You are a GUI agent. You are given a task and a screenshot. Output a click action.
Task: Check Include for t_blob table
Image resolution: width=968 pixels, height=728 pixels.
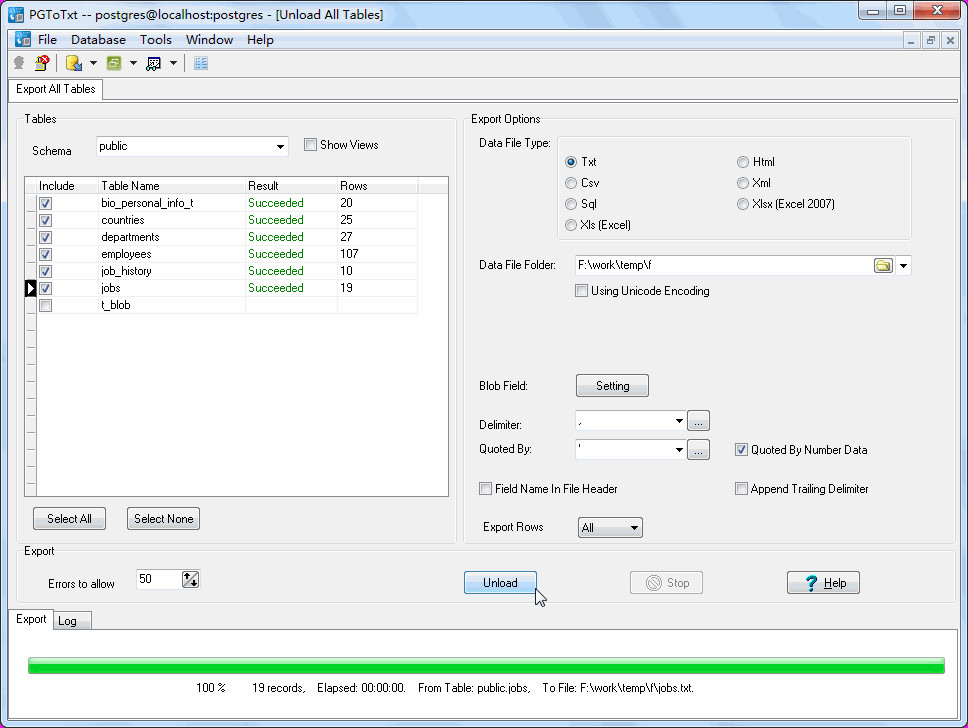46,305
